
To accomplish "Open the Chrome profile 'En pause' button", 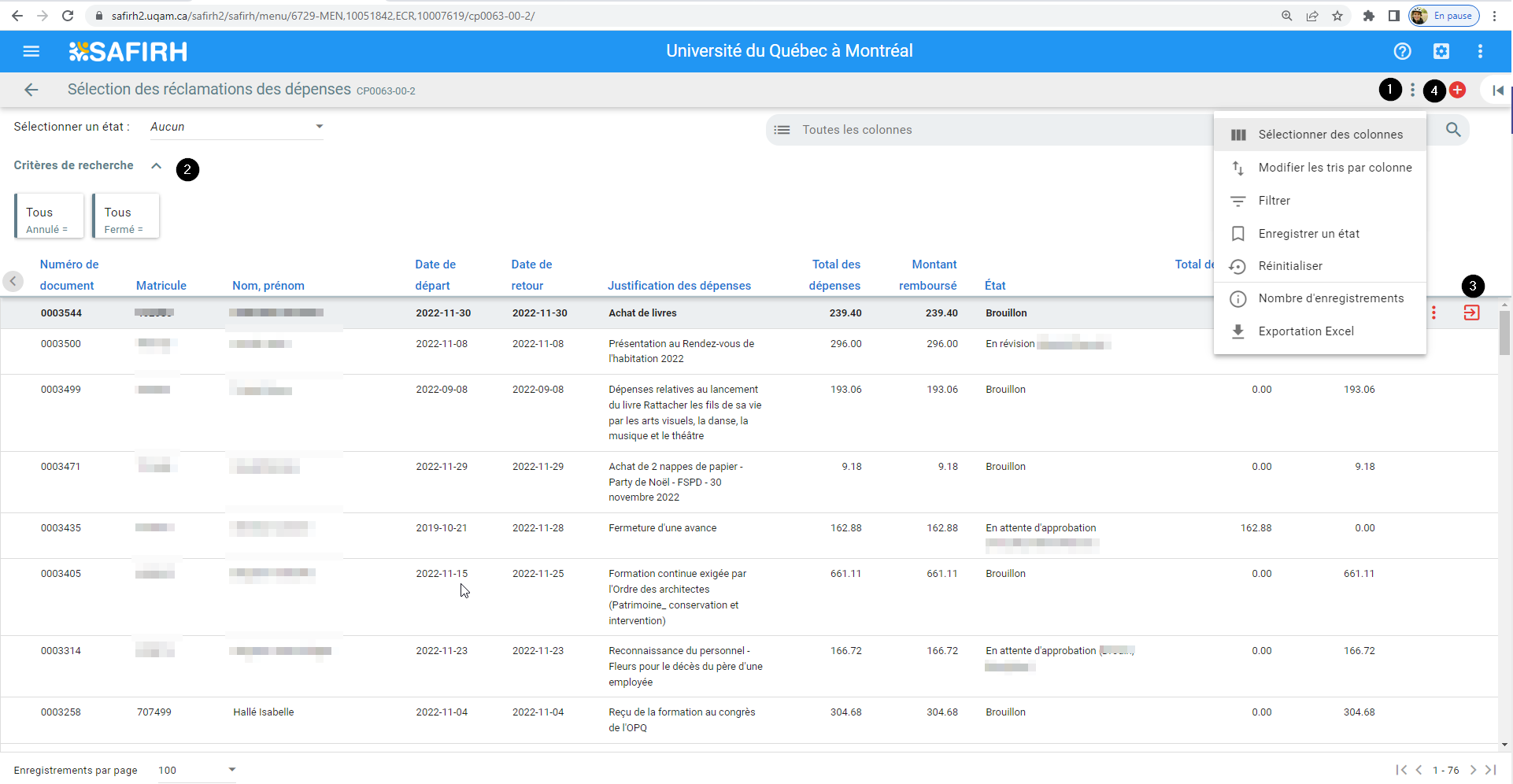I will click(x=1444, y=16).
